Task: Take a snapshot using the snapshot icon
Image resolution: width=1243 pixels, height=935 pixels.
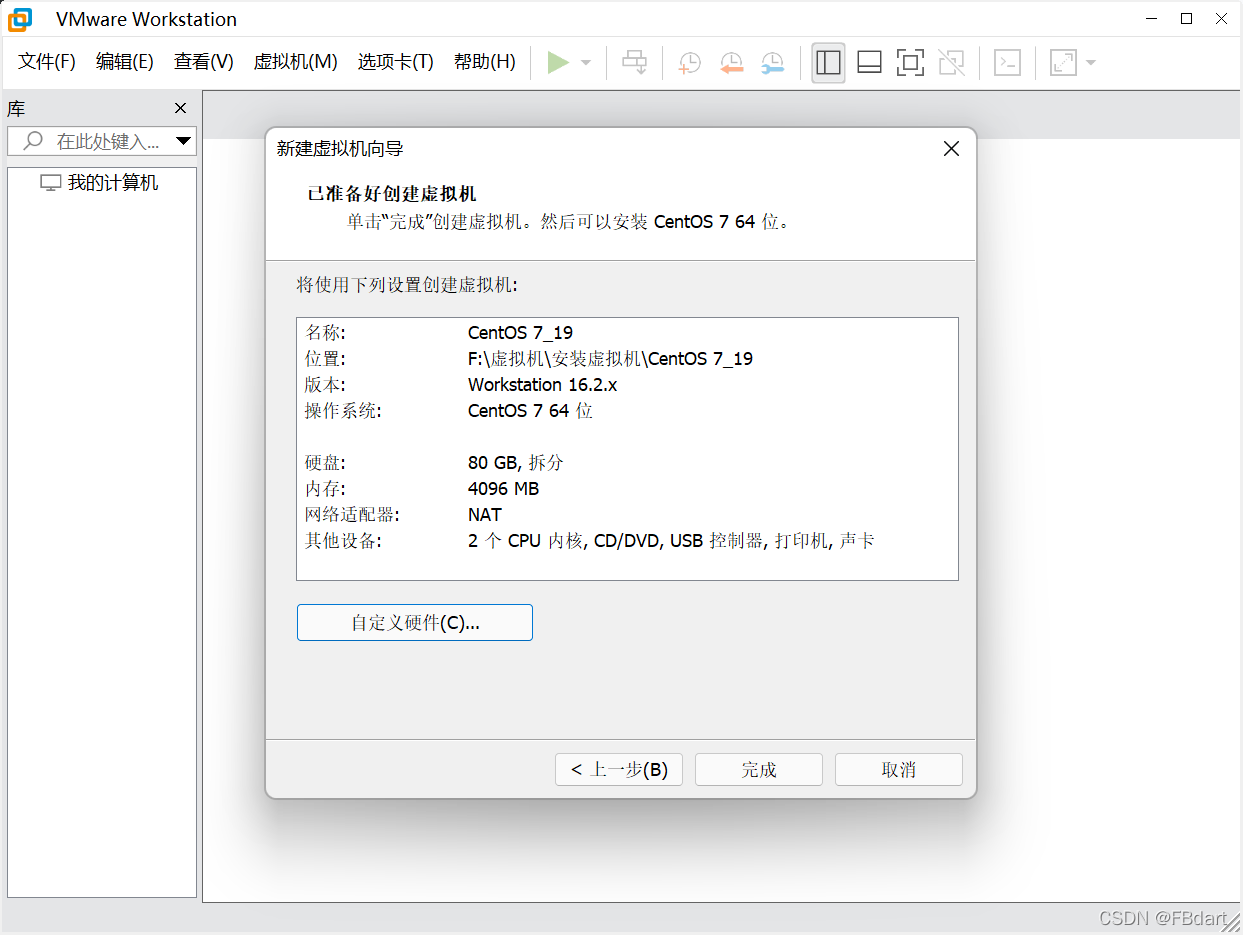Action: click(x=688, y=62)
